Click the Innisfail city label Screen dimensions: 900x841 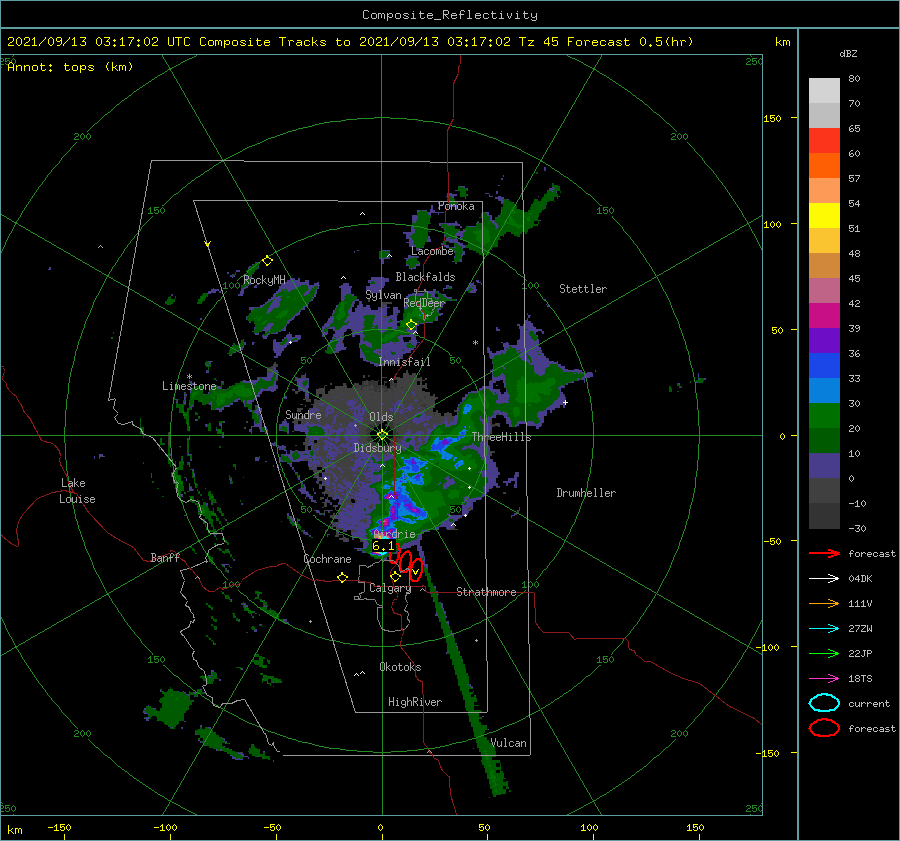coord(404,362)
